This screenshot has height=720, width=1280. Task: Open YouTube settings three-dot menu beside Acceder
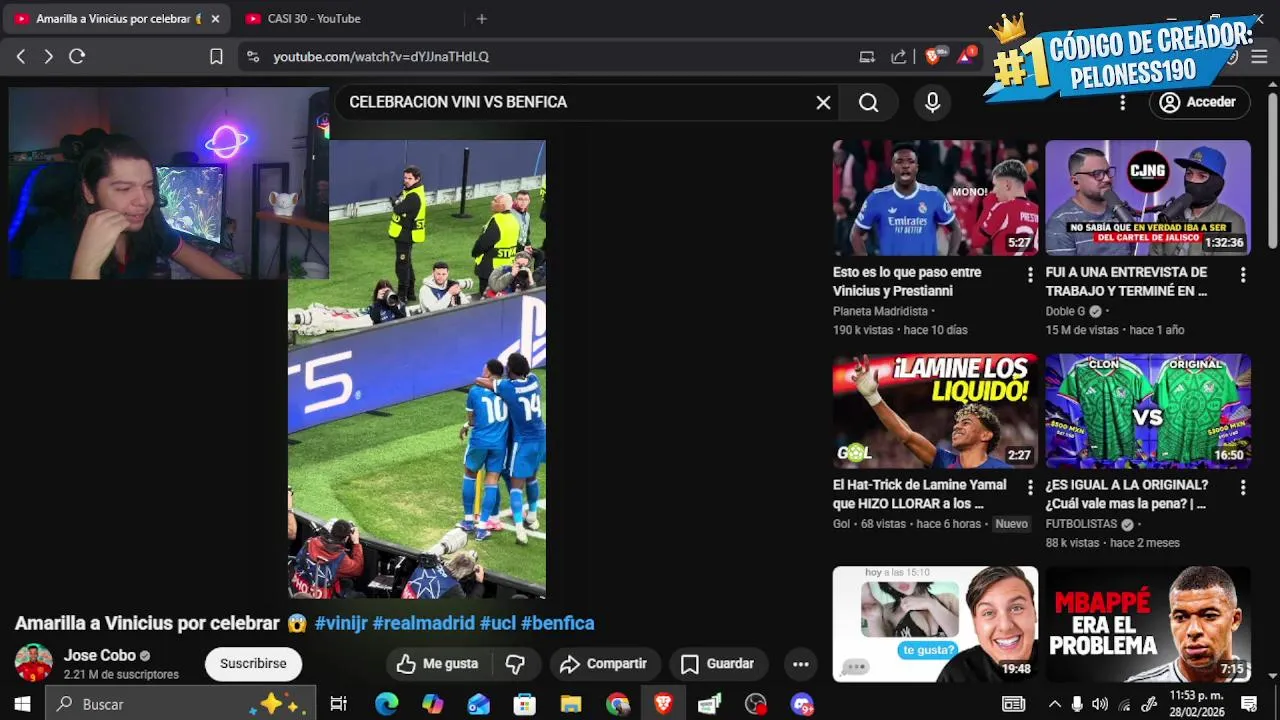pos(1122,102)
